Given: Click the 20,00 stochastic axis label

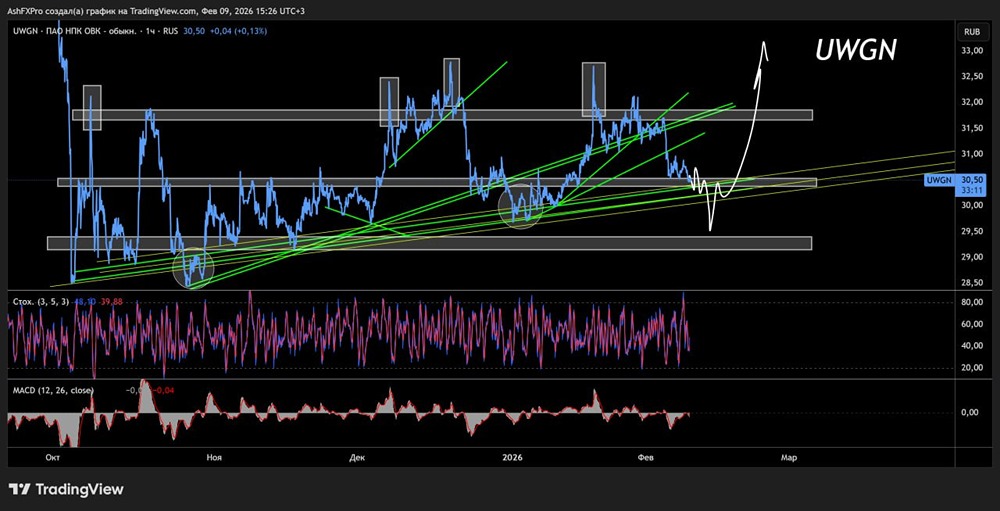Looking at the screenshot, I should [971, 367].
